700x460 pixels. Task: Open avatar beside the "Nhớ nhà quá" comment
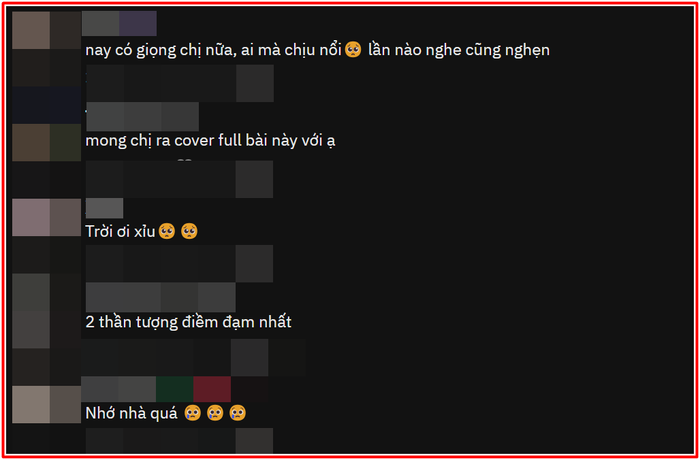[31, 405]
